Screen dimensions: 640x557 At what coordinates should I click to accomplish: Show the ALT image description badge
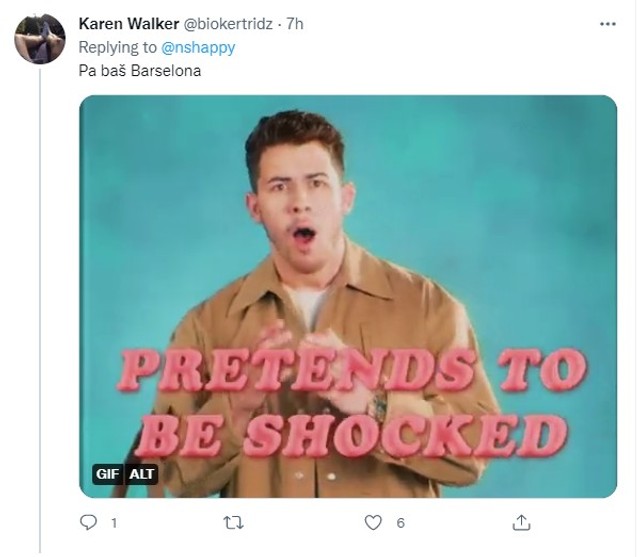pos(142,474)
